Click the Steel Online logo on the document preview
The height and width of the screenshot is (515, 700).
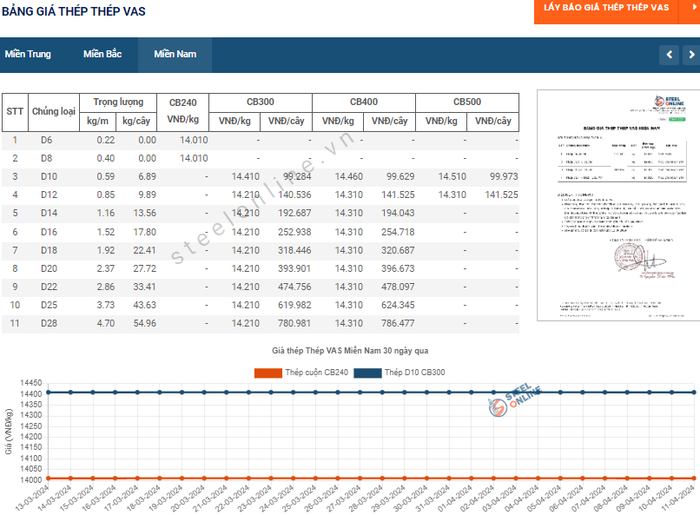666,104
